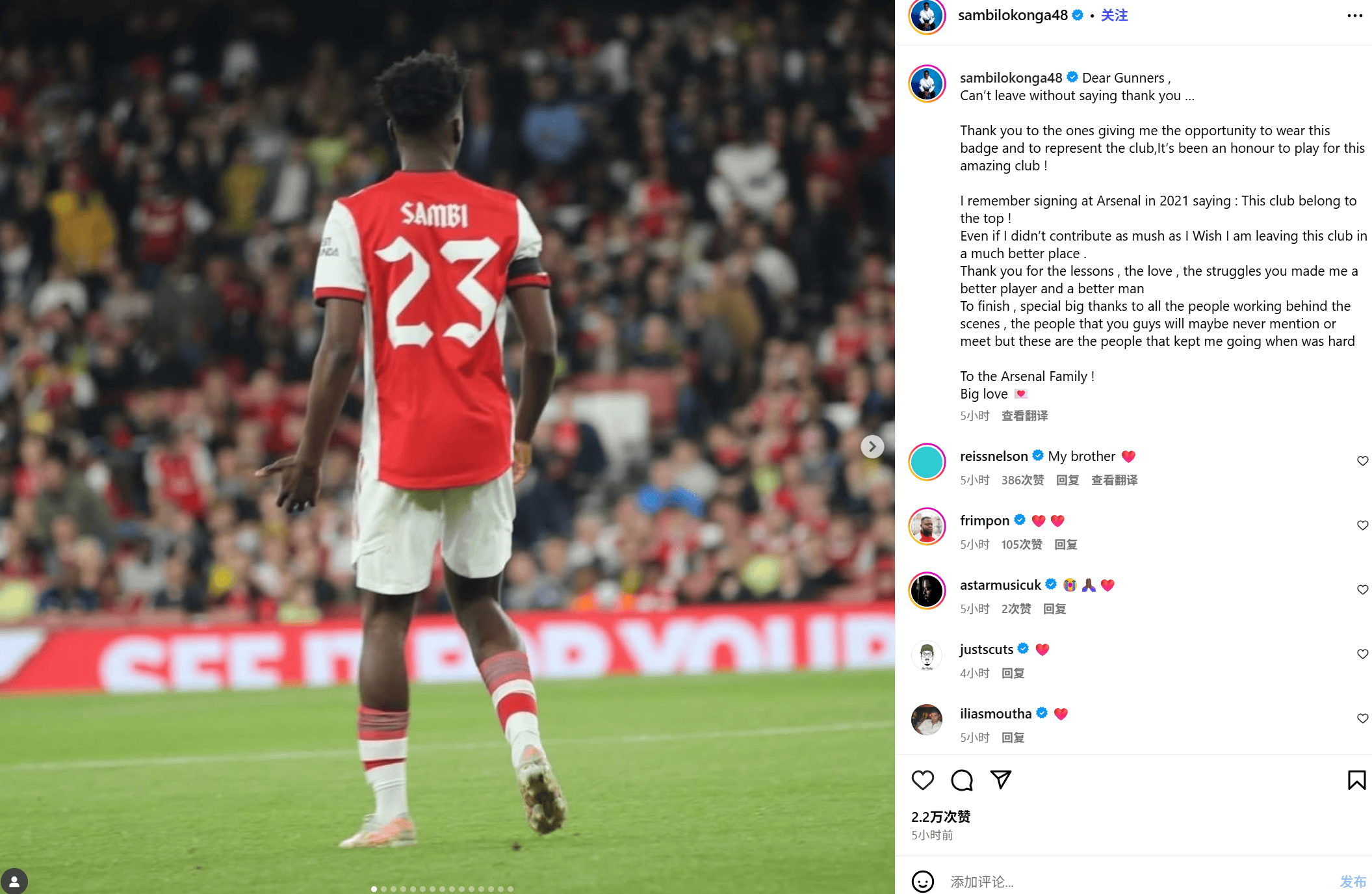Share post via paper plane icon

(x=1000, y=780)
